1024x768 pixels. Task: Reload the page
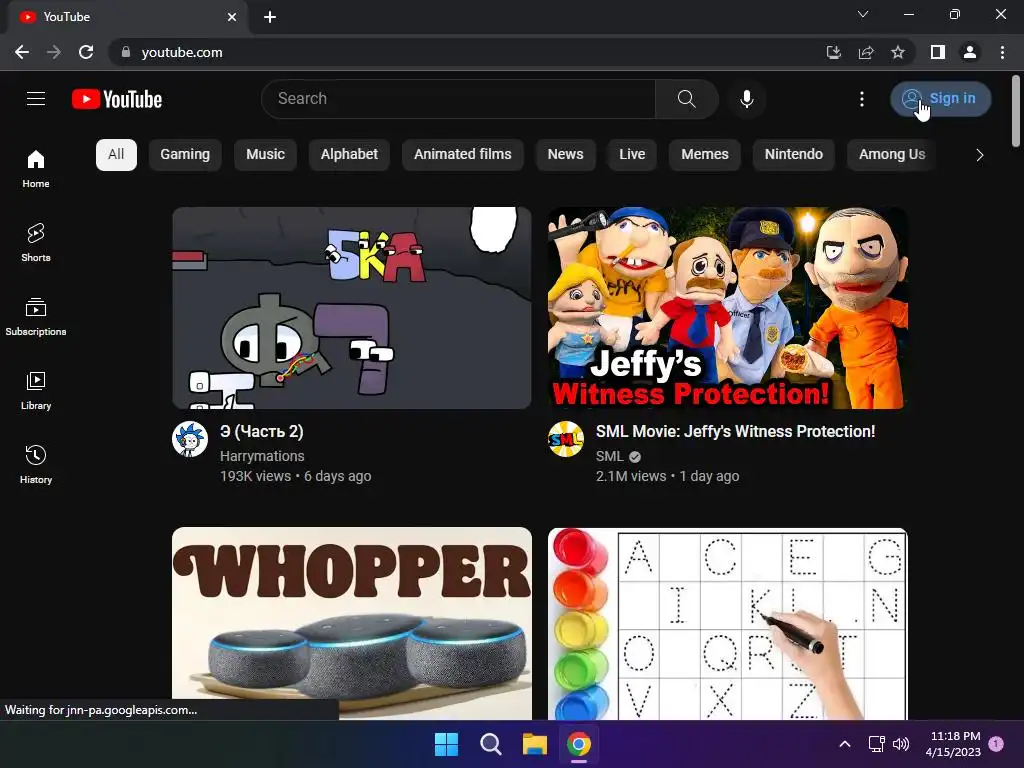click(x=86, y=52)
